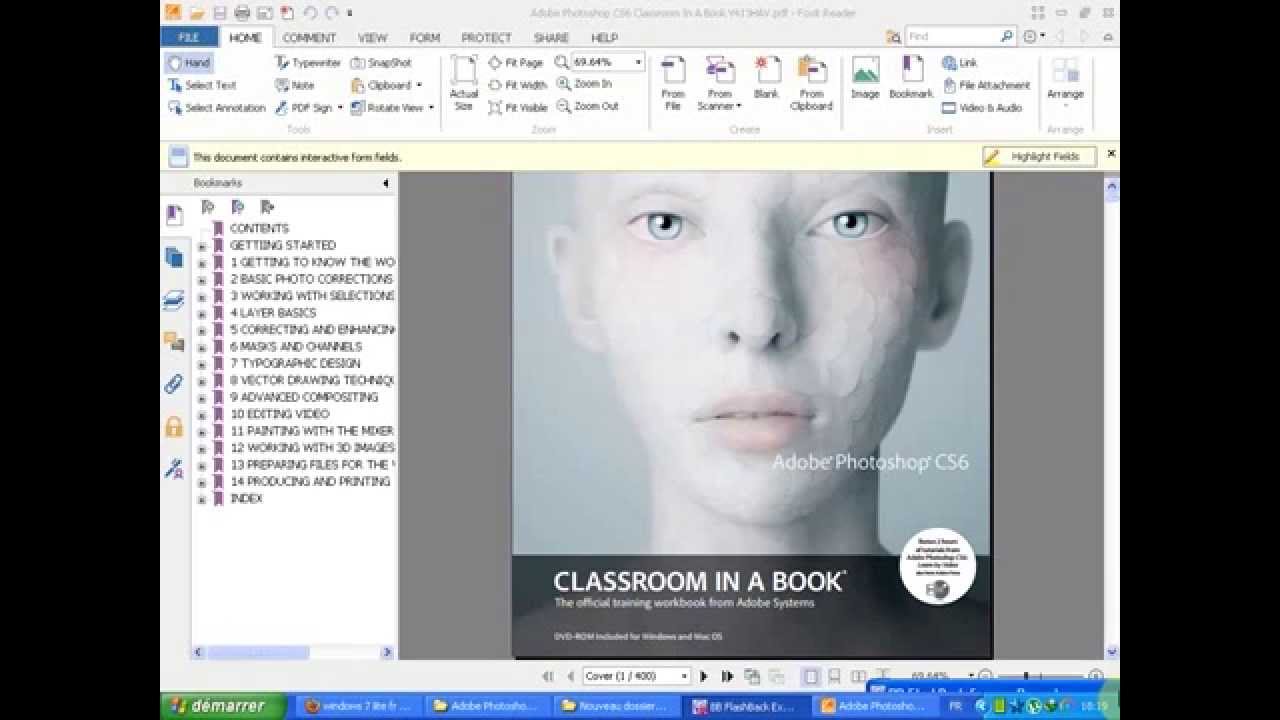Open CONTENTS bookmark

pyautogui.click(x=259, y=228)
